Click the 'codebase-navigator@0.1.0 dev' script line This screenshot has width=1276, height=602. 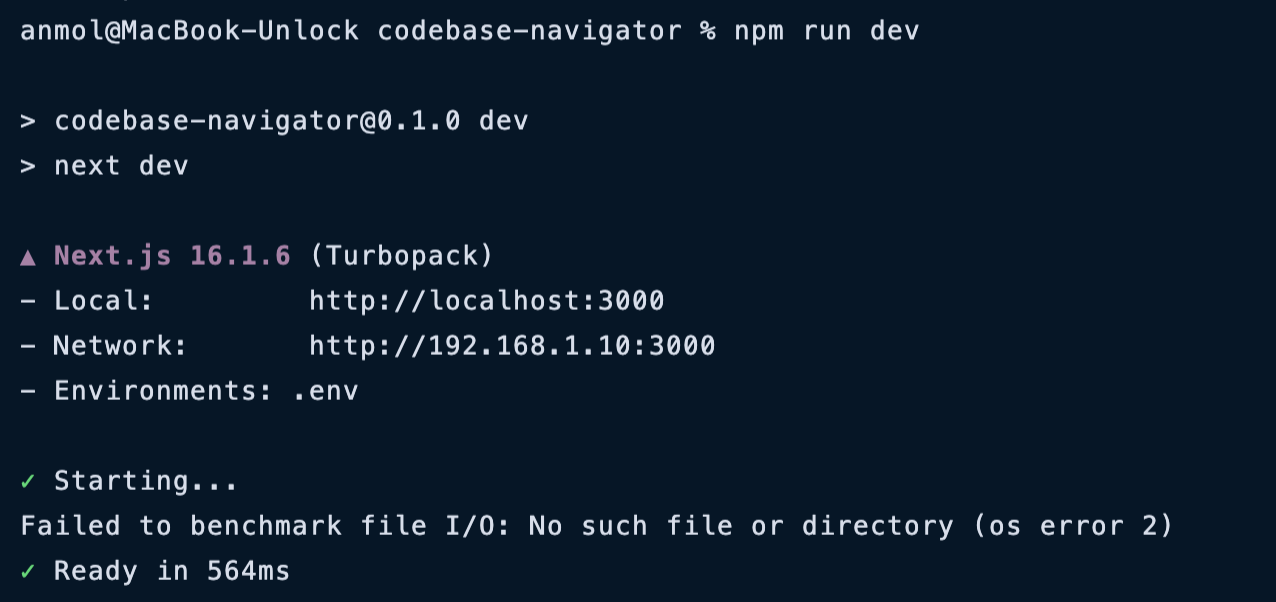click(x=290, y=121)
